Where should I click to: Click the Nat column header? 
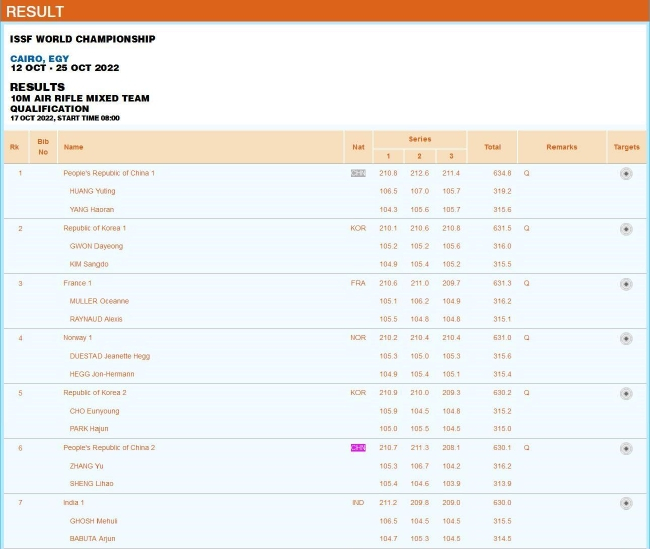coord(359,147)
